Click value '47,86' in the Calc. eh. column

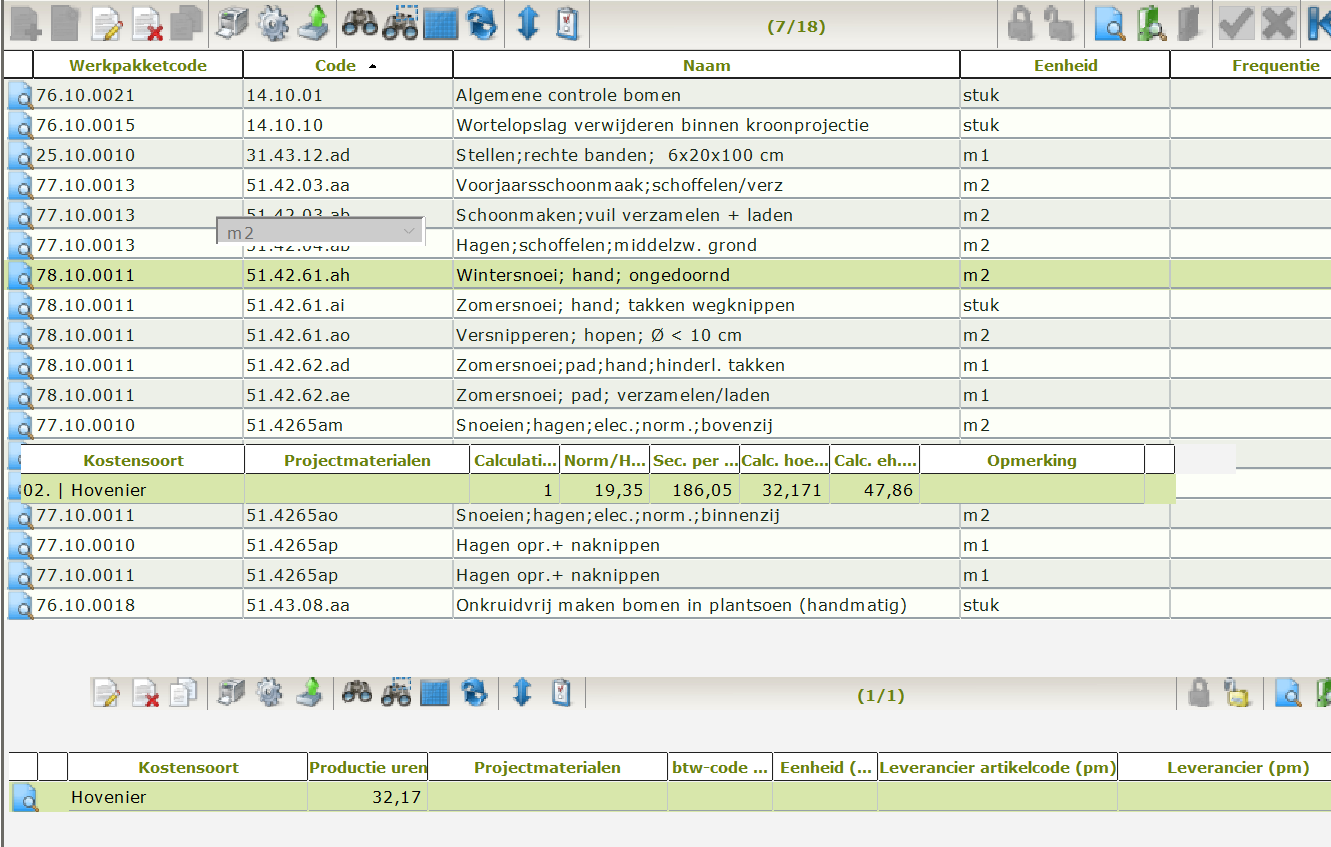[875, 490]
